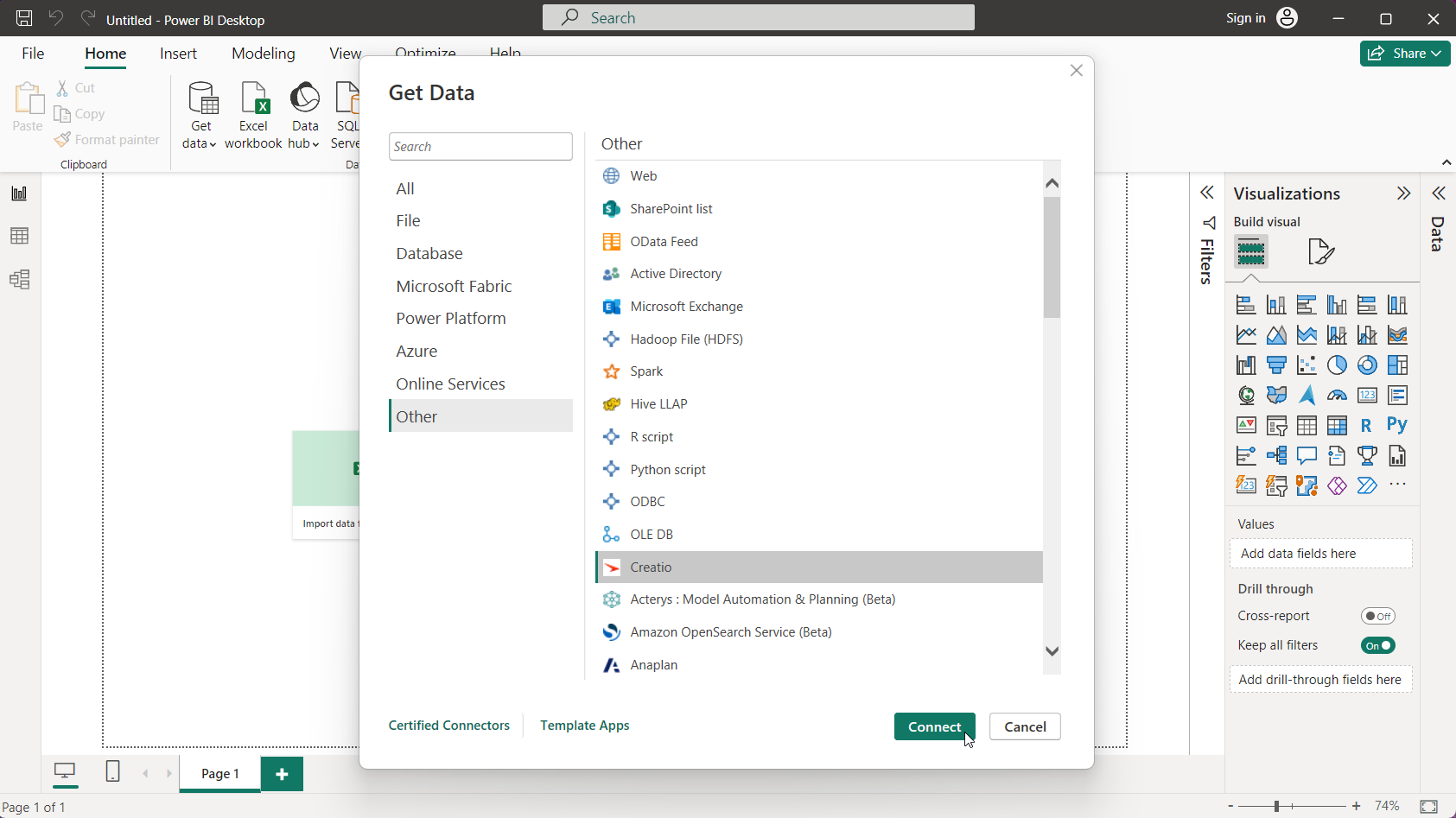The width and height of the screenshot is (1456, 818).
Task: Click the Cancel button
Action: click(x=1025, y=726)
